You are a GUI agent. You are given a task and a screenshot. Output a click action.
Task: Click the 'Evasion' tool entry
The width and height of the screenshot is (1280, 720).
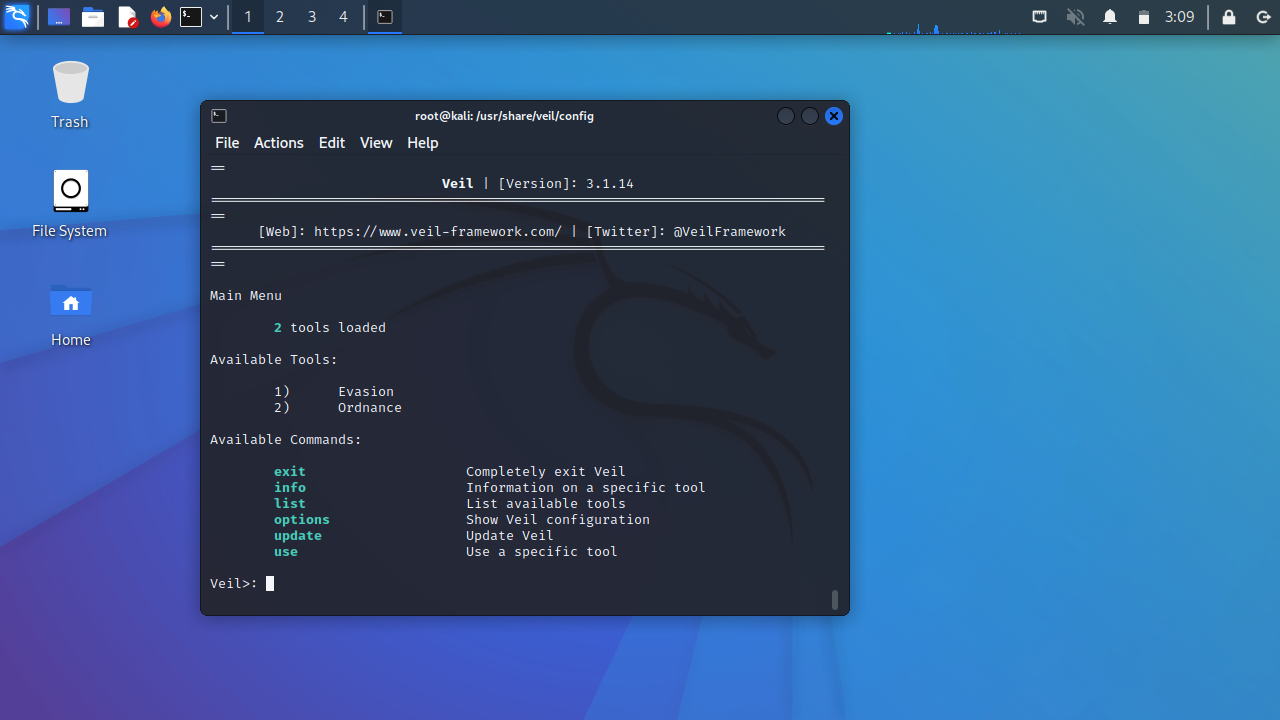click(x=366, y=392)
